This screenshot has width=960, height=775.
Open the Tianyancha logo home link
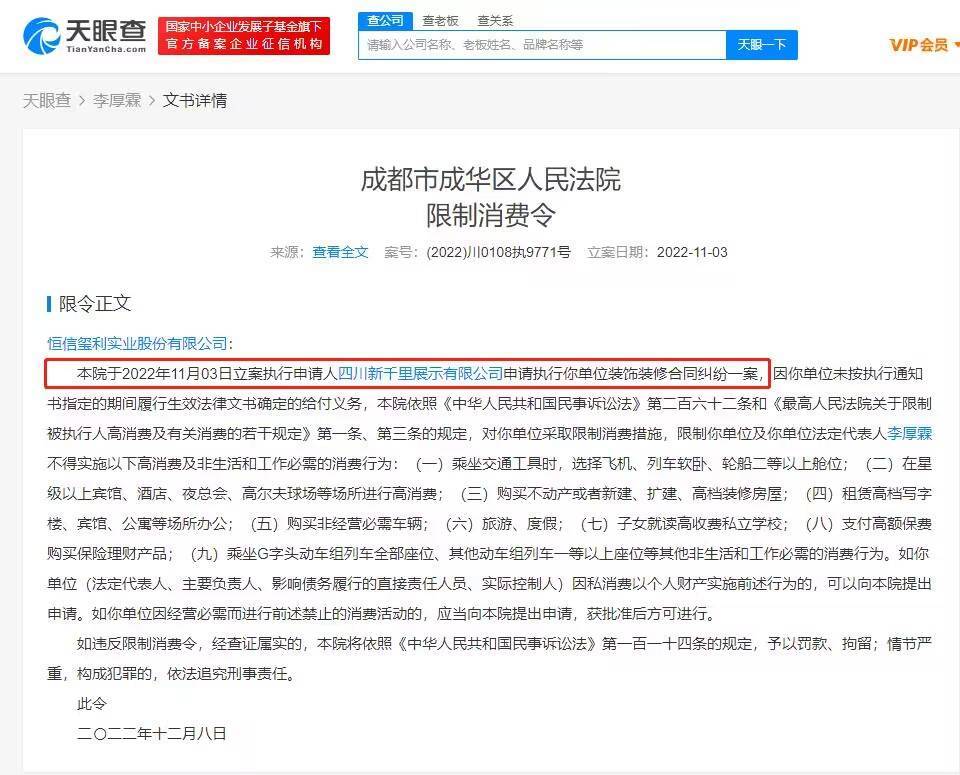tap(84, 36)
